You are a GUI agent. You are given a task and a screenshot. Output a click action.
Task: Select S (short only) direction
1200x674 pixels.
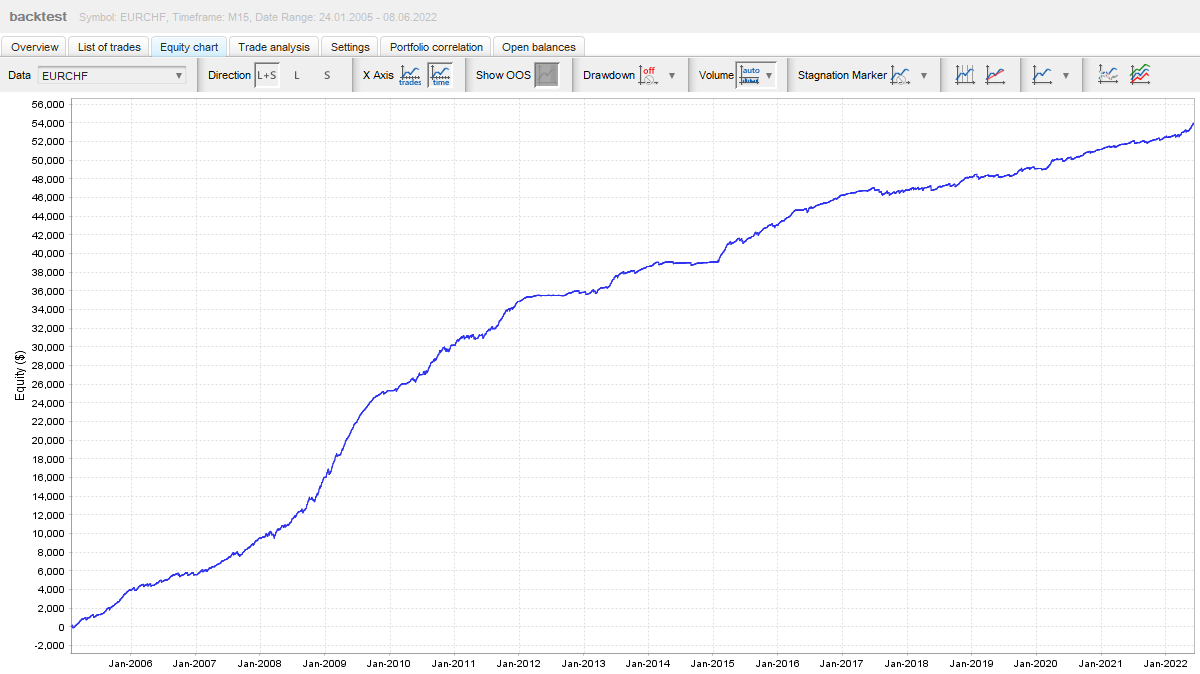click(327, 75)
